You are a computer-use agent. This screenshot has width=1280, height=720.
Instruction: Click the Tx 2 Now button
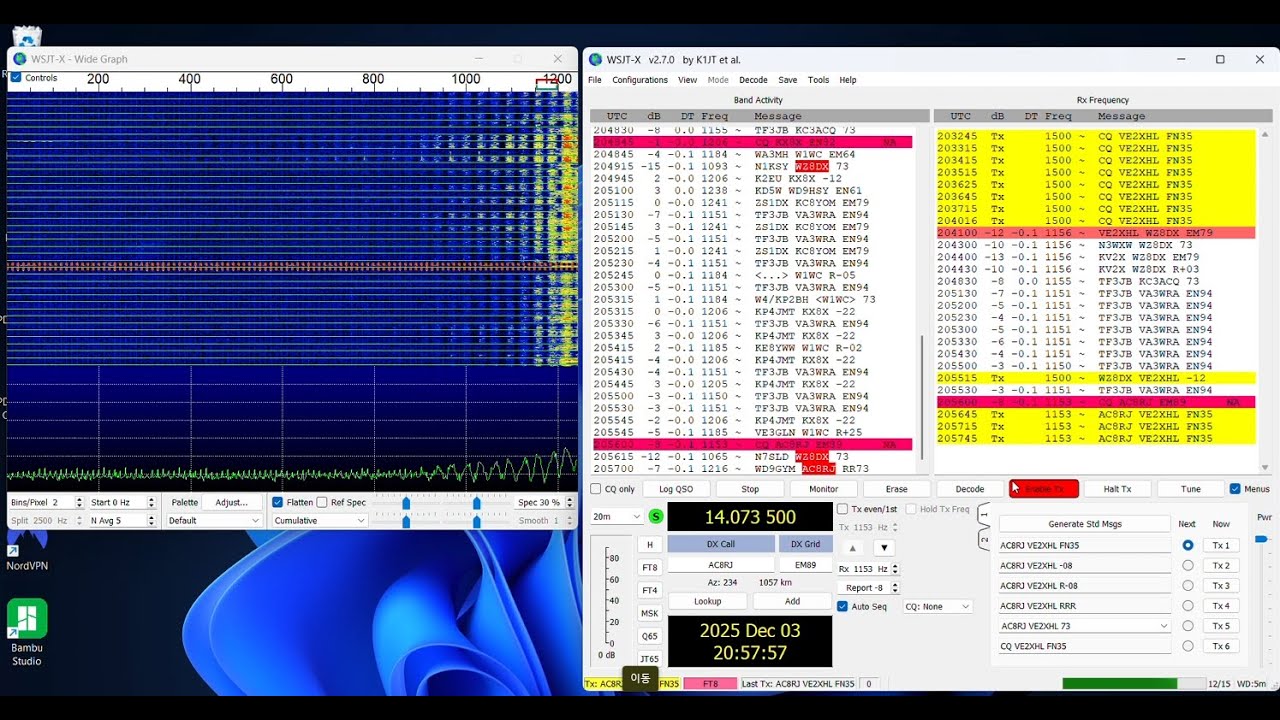point(1221,566)
